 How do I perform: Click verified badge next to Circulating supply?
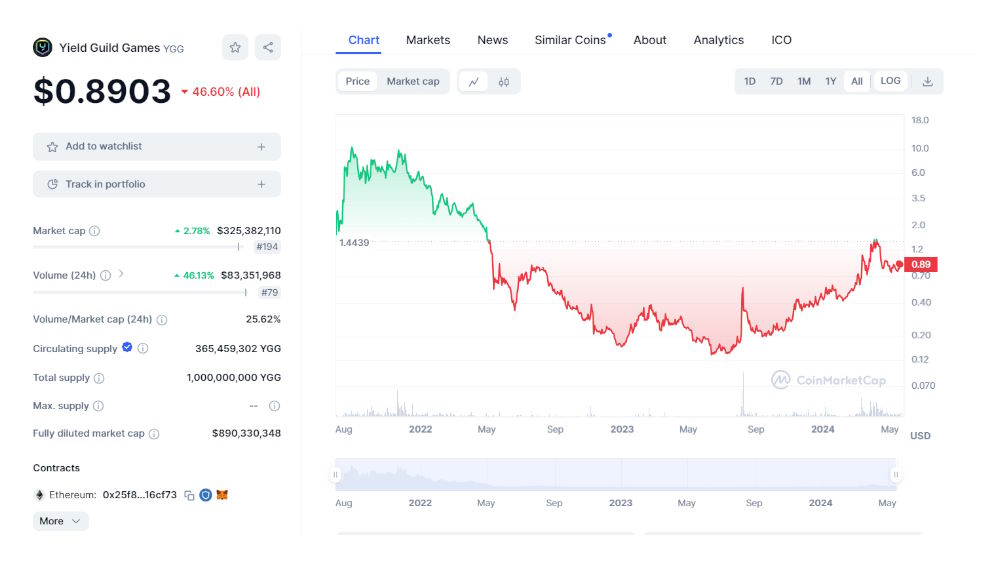click(x=127, y=347)
